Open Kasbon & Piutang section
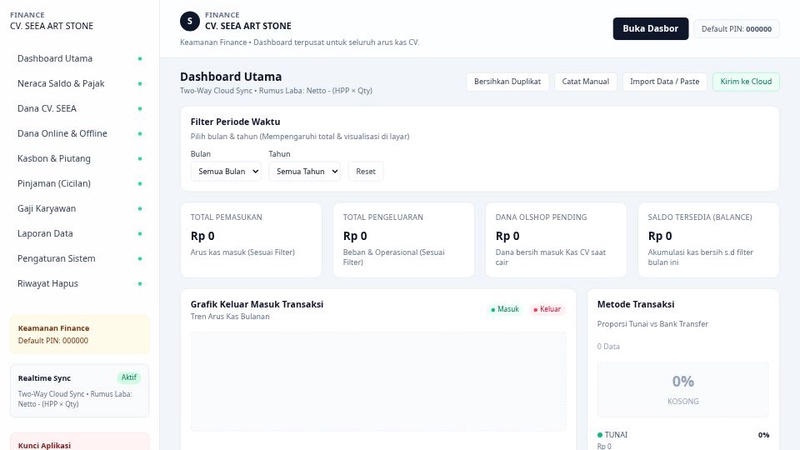 tap(80, 159)
